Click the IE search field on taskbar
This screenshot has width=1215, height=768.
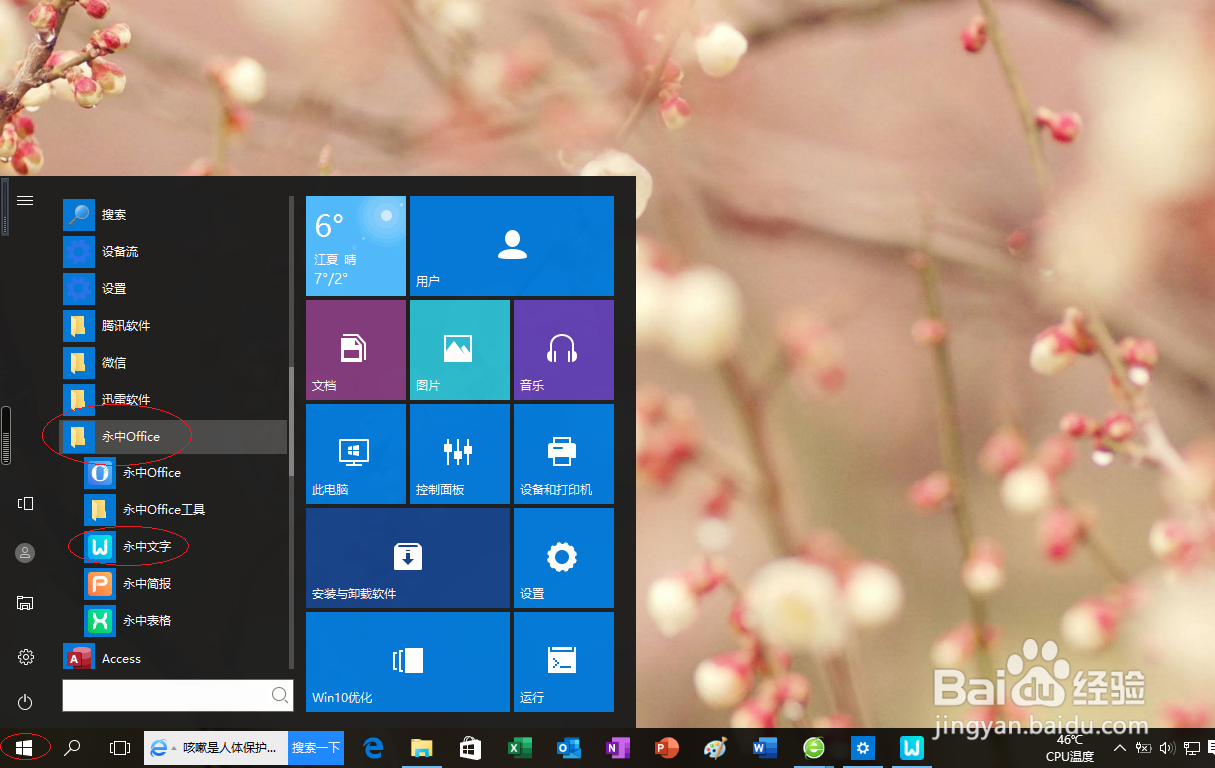217,748
